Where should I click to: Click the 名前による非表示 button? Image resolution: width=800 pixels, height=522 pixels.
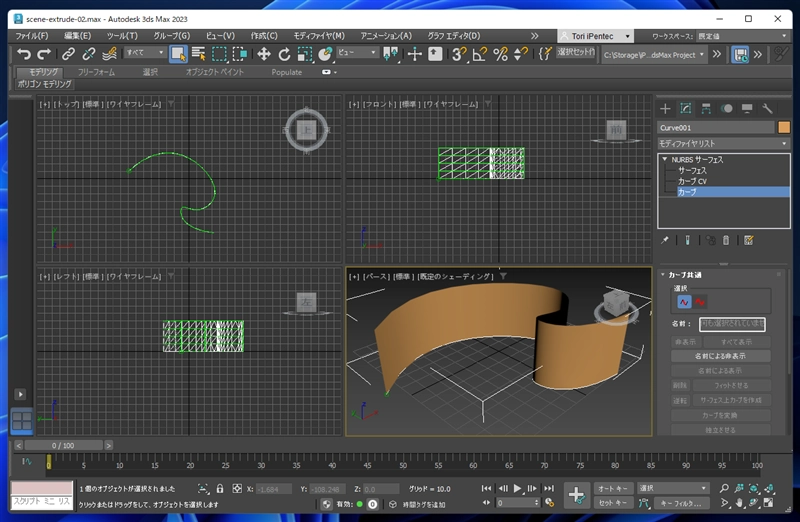coord(720,356)
